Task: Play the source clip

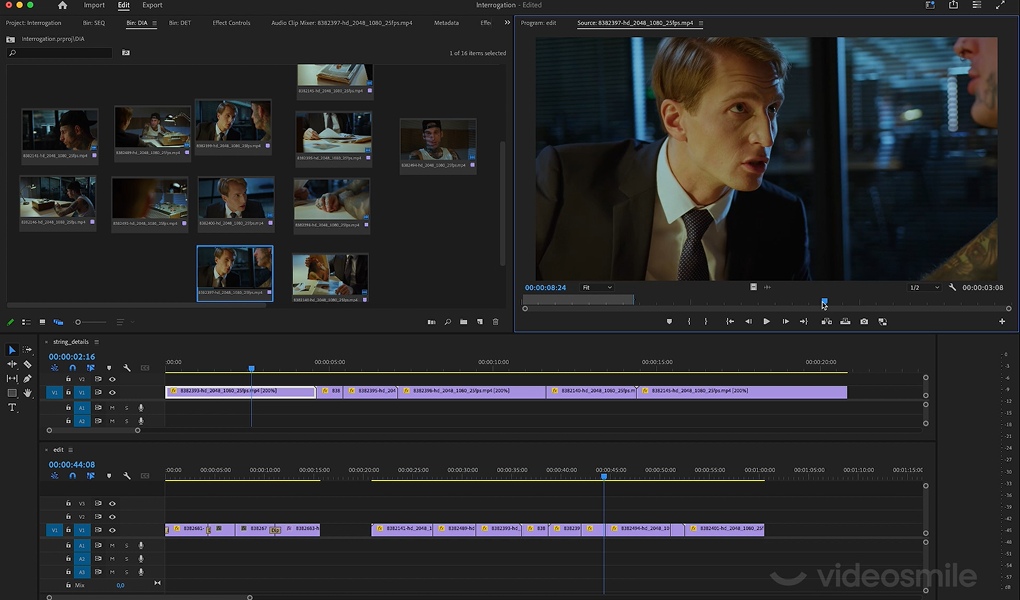Action: pos(766,321)
